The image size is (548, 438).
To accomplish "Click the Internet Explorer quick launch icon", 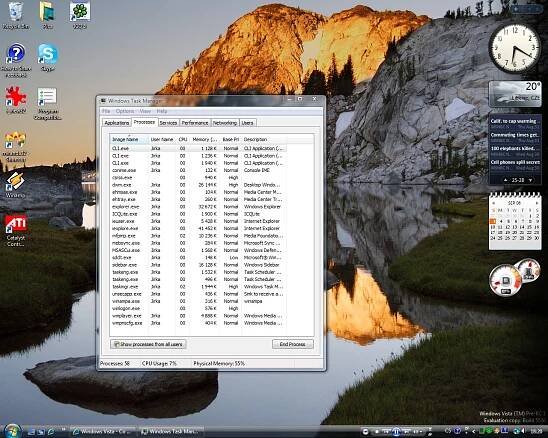I will pyautogui.click(x=51, y=431).
